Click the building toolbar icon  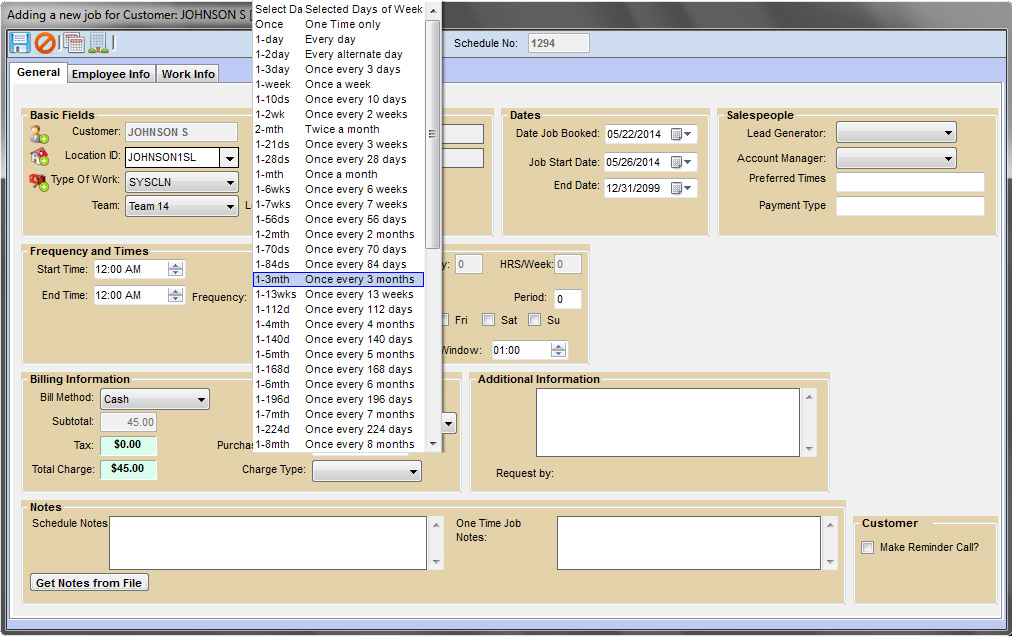99,43
